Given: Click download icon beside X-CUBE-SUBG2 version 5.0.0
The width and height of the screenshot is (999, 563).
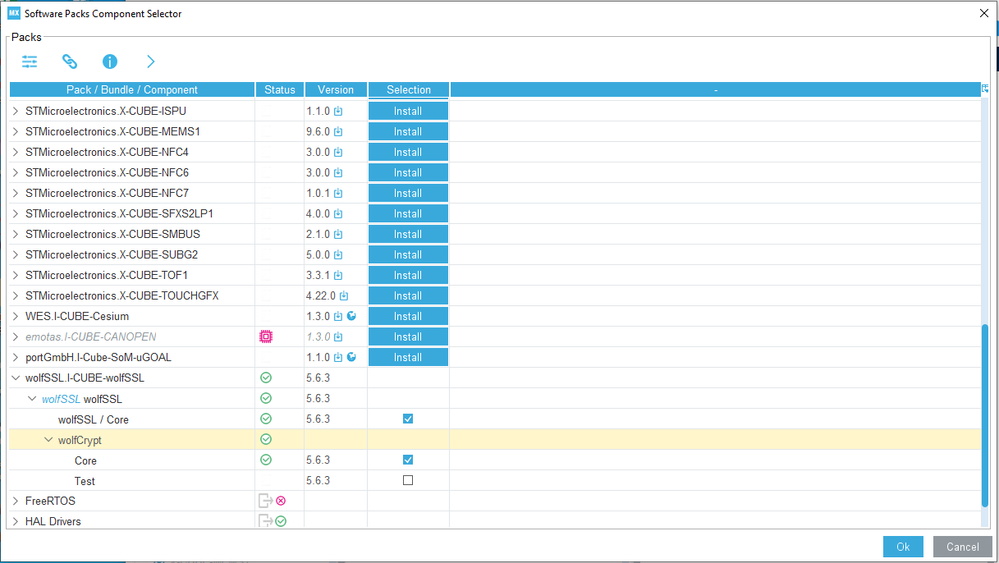Looking at the screenshot, I should click(338, 255).
